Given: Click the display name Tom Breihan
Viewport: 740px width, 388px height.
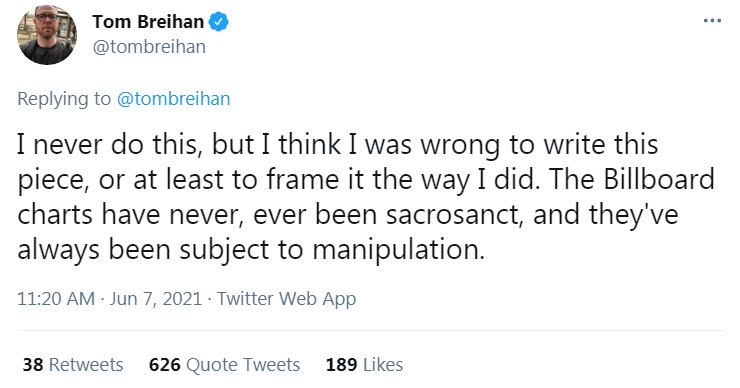Looking at the screenshot, I should click(148, 22).
